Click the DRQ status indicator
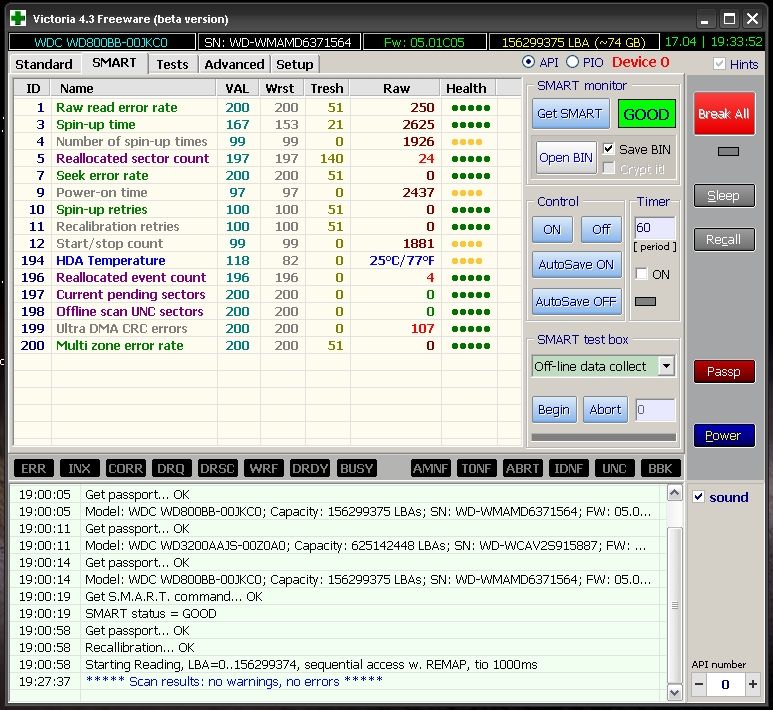This screenshot has height=710, width=773. click(171, 468)
